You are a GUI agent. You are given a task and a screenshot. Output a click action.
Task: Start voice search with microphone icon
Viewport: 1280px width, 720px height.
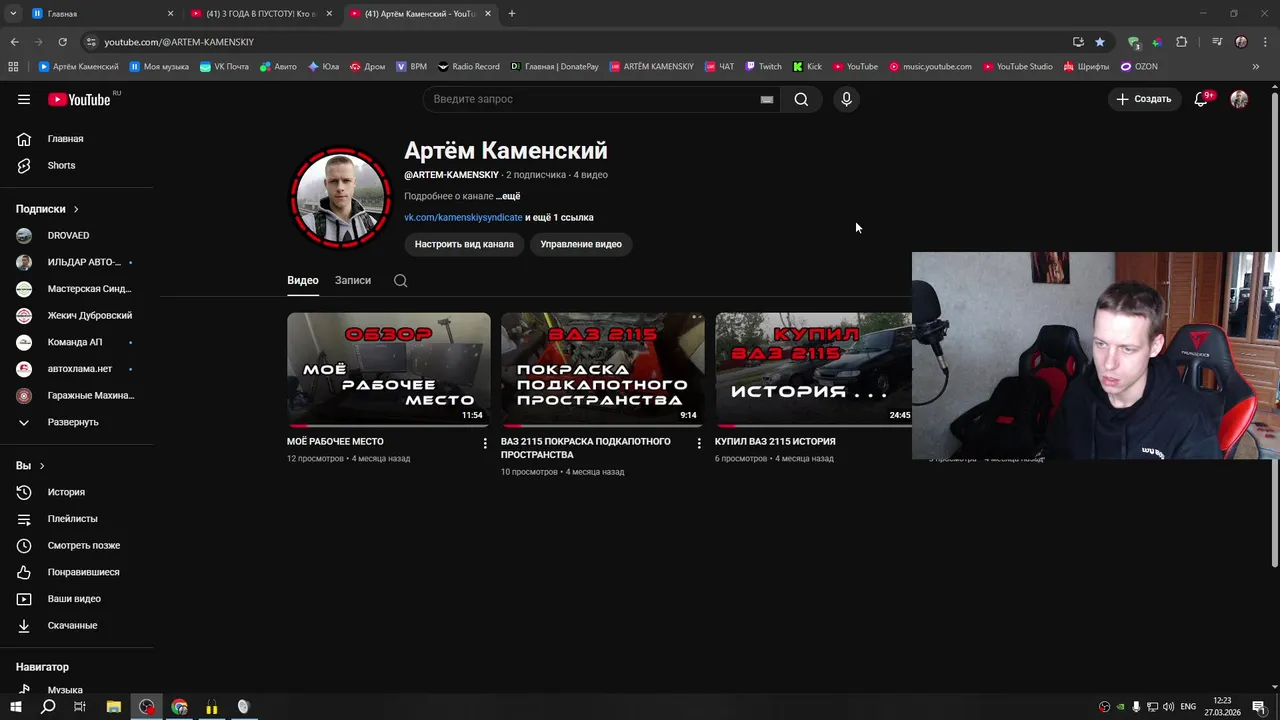(x=846, y=99)
